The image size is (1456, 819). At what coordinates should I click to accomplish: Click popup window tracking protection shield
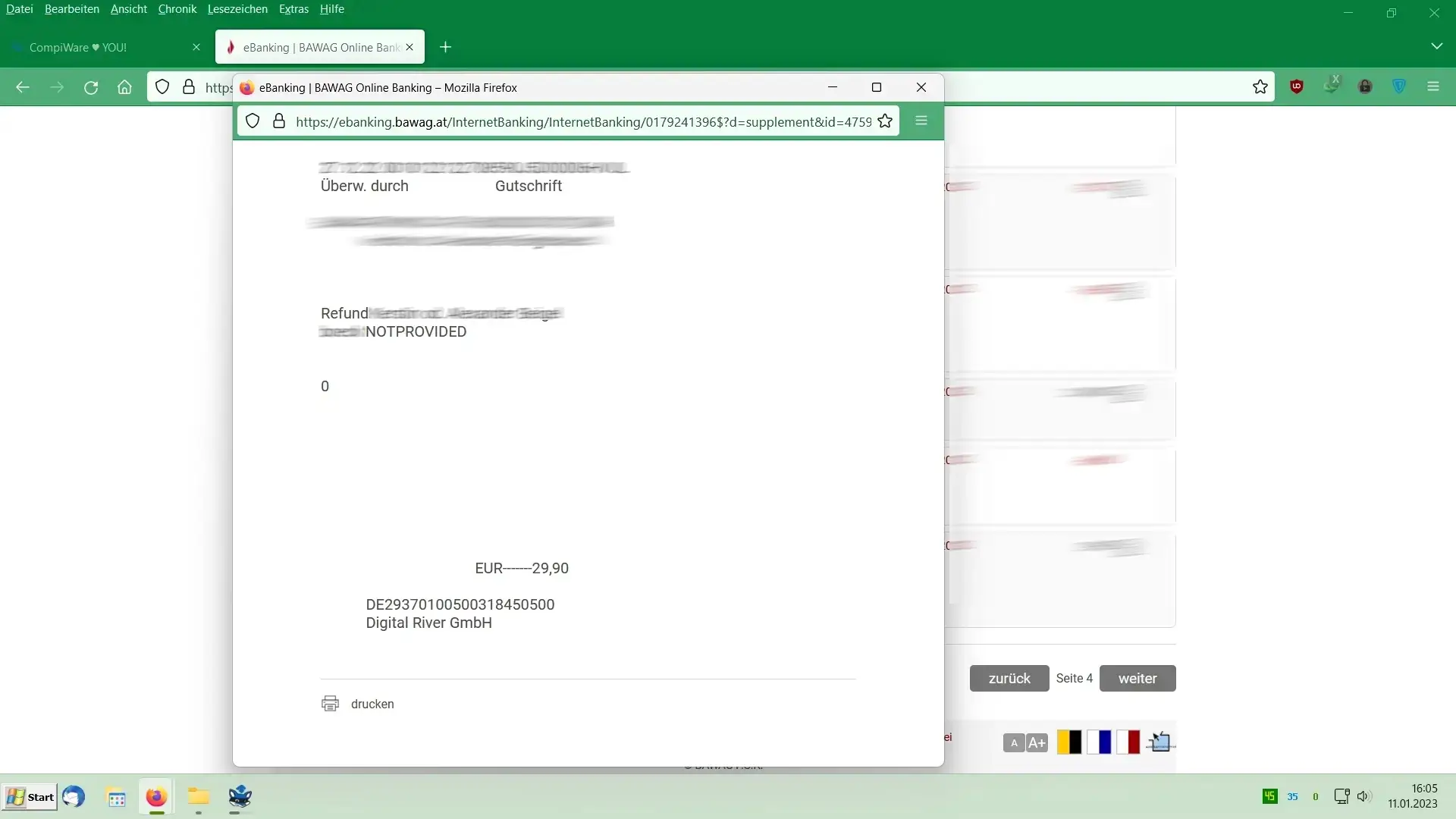pos(253,121)
